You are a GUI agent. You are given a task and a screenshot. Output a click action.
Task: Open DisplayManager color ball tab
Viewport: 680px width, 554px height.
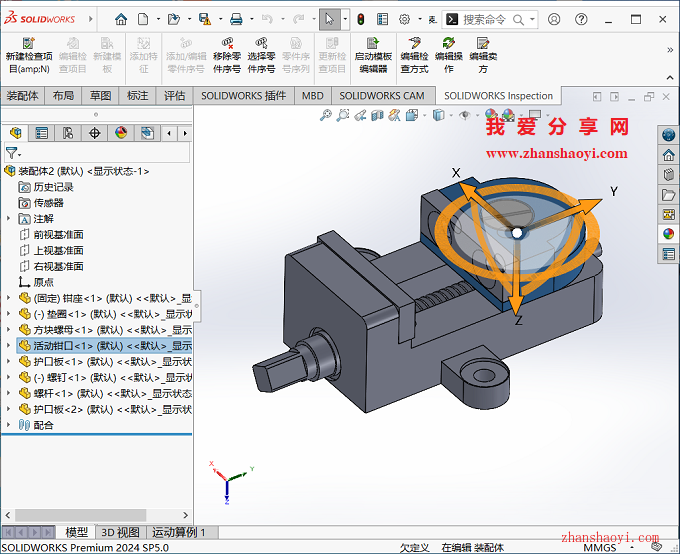click(121, 133)
